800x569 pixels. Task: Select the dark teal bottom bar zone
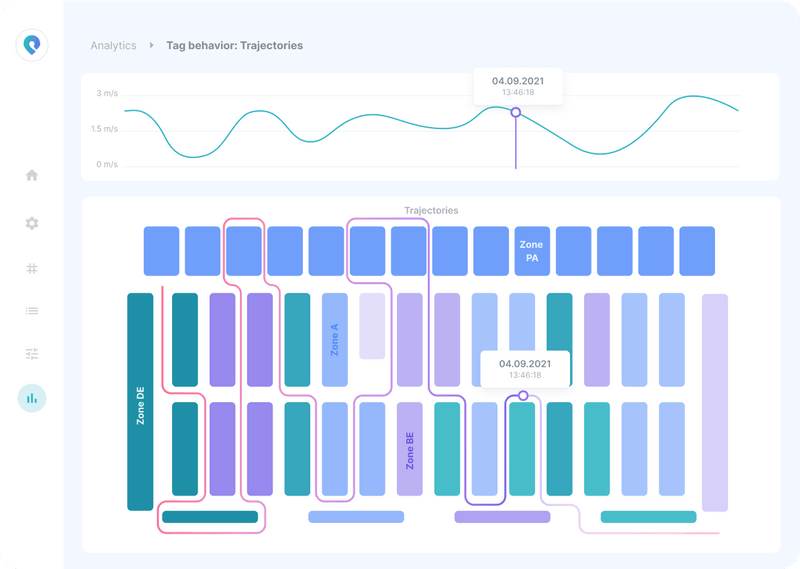pyautogui.click(x=210, y=517)
